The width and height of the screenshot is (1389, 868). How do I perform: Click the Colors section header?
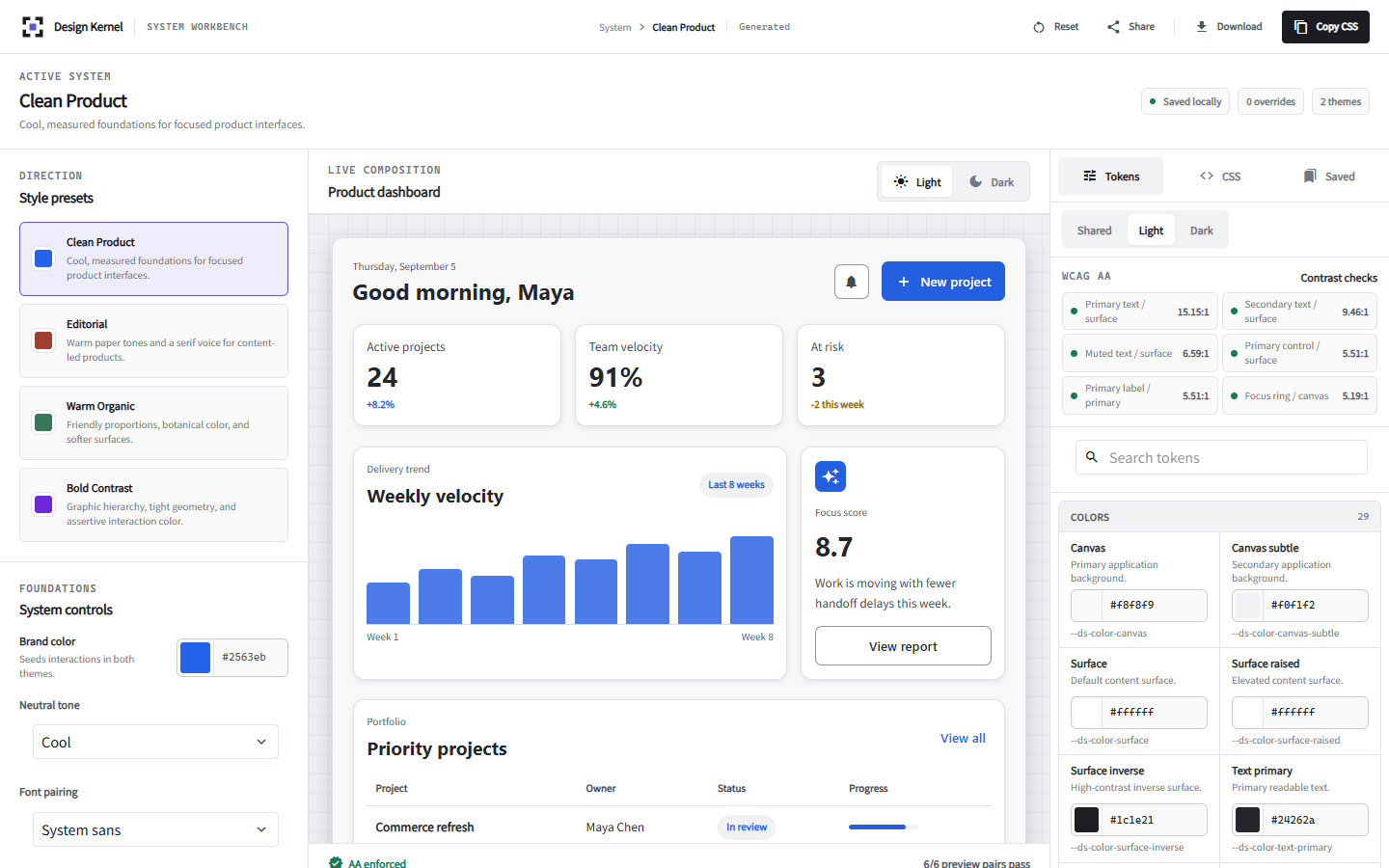point(1219,517)
